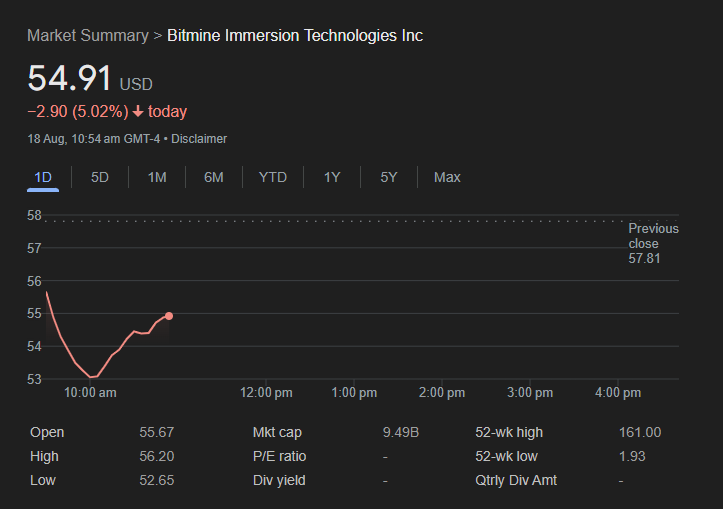Click the Mkt cap value 9.49B

pyautogui.click(x=401, y=432)
